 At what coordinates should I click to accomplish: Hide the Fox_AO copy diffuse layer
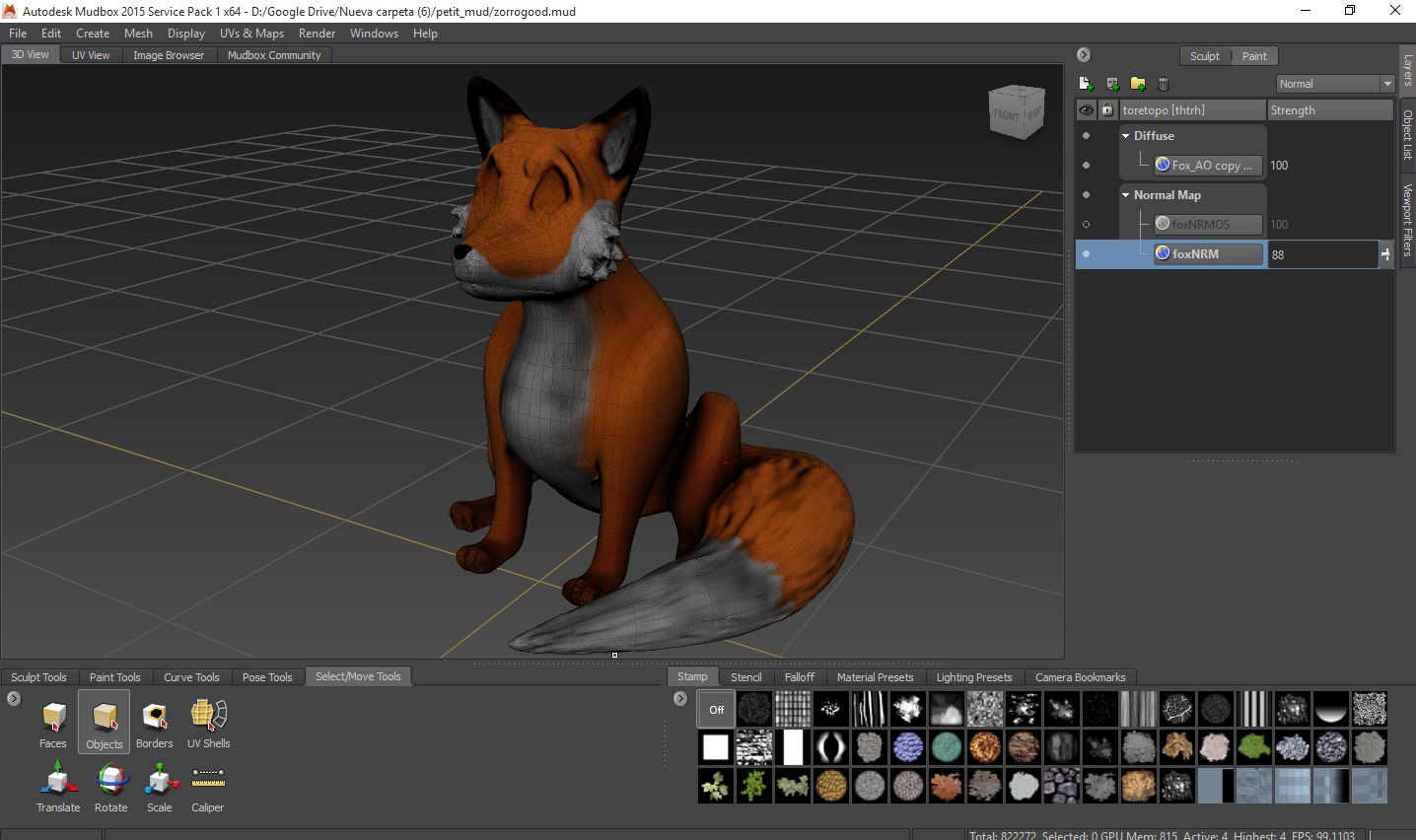coord(1087,166)
